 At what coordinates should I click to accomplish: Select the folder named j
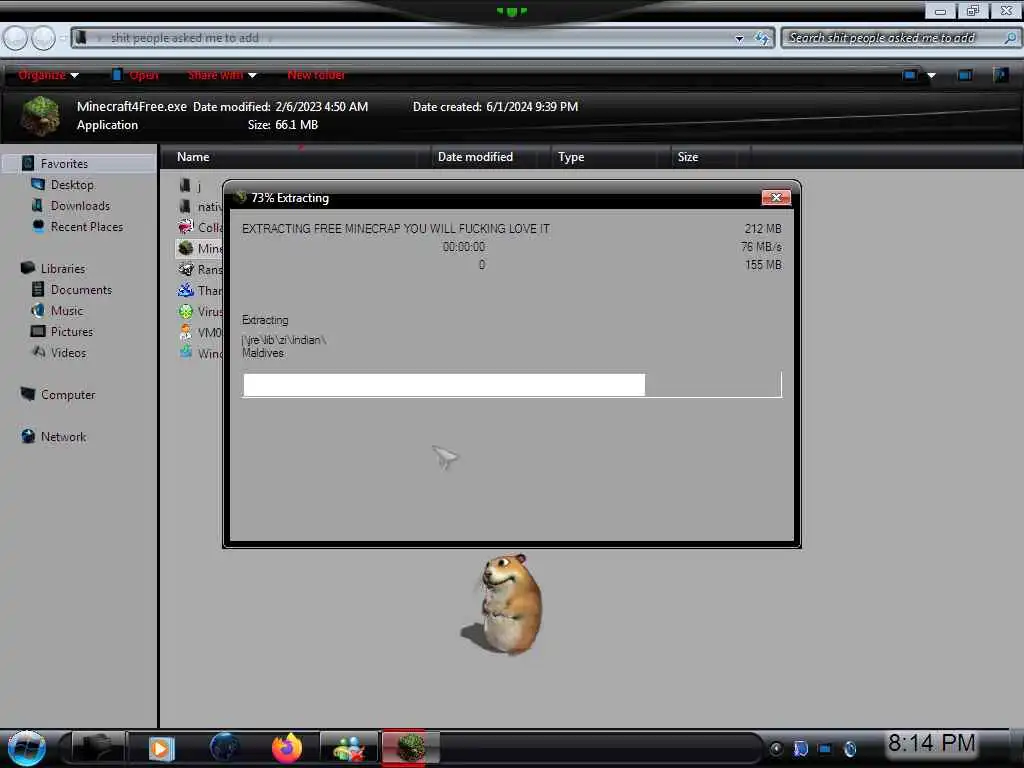click(x=190, y=186)
